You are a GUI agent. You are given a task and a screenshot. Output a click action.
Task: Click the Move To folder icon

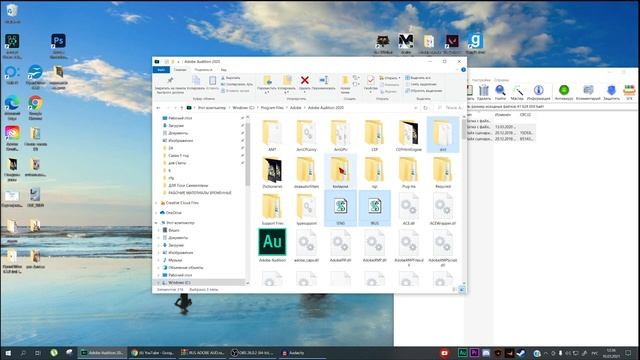[267, 80]
